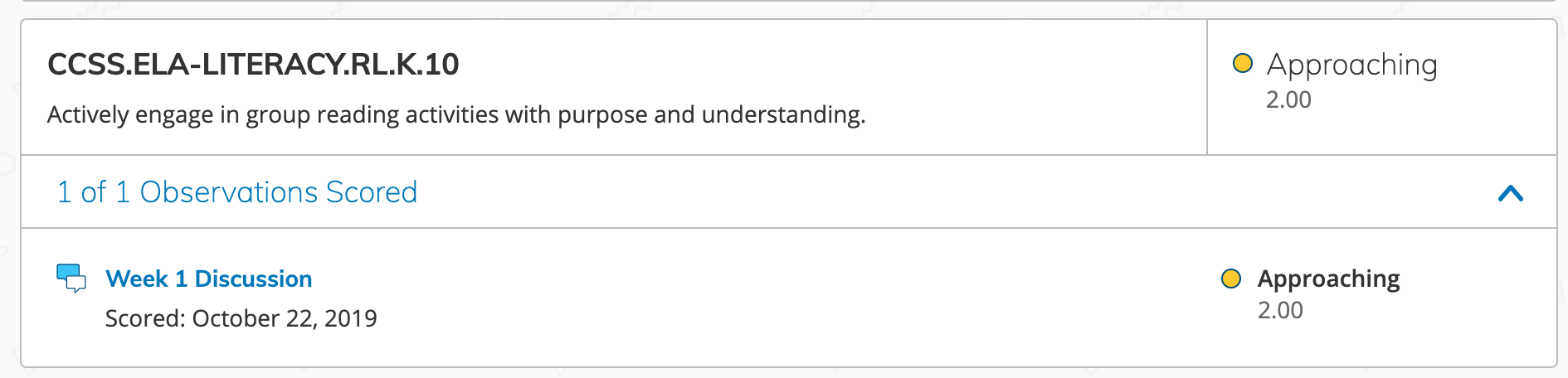This screenshot has width=1568, height=378.
Task: Click the 2.00 score under the top Approaching label
Action: pyautogui.click(x=1288, y=99)
